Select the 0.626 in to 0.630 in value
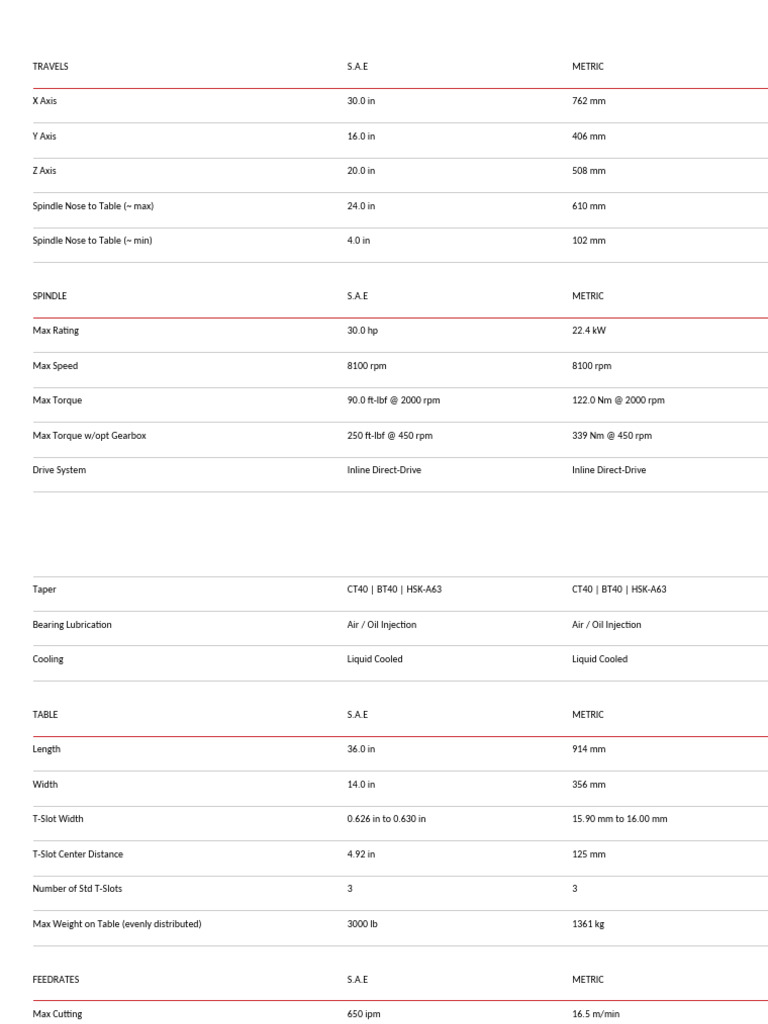Image resolution: width=768 pixels, height=1024 pixels. [x=386, y=819]
